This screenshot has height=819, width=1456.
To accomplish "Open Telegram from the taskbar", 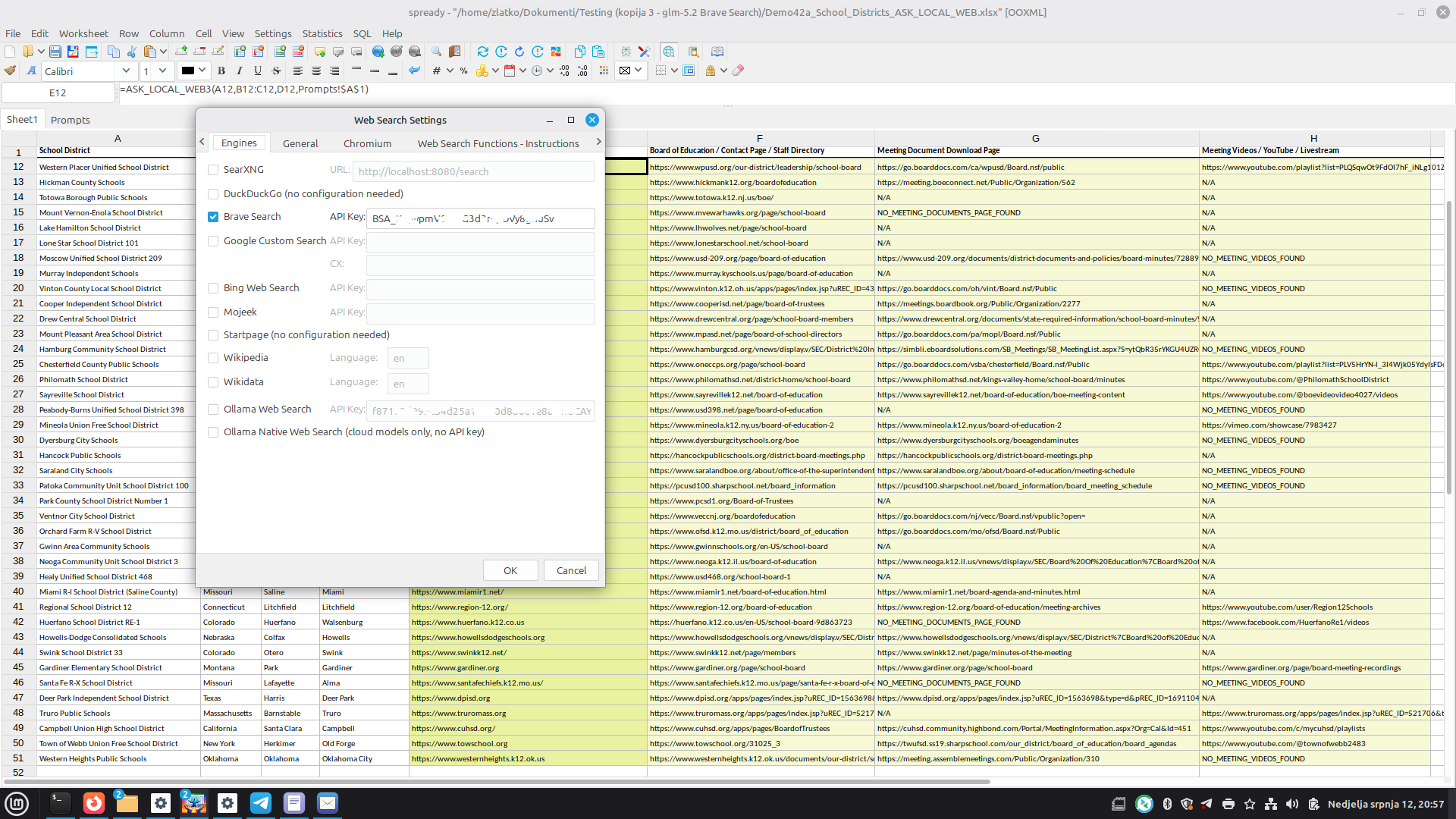I will pos(261,802).
